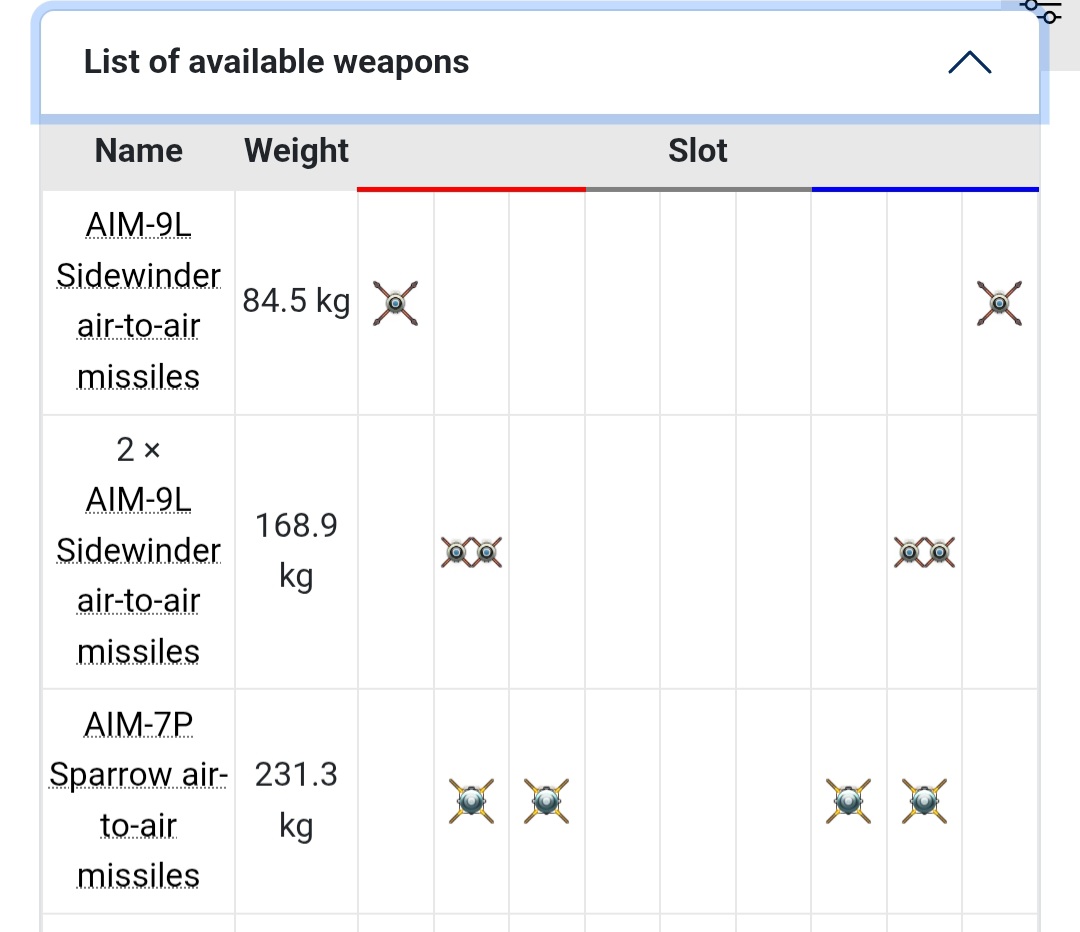Click the List of available weapons header

pyautogui.click(x=276, y=62)
